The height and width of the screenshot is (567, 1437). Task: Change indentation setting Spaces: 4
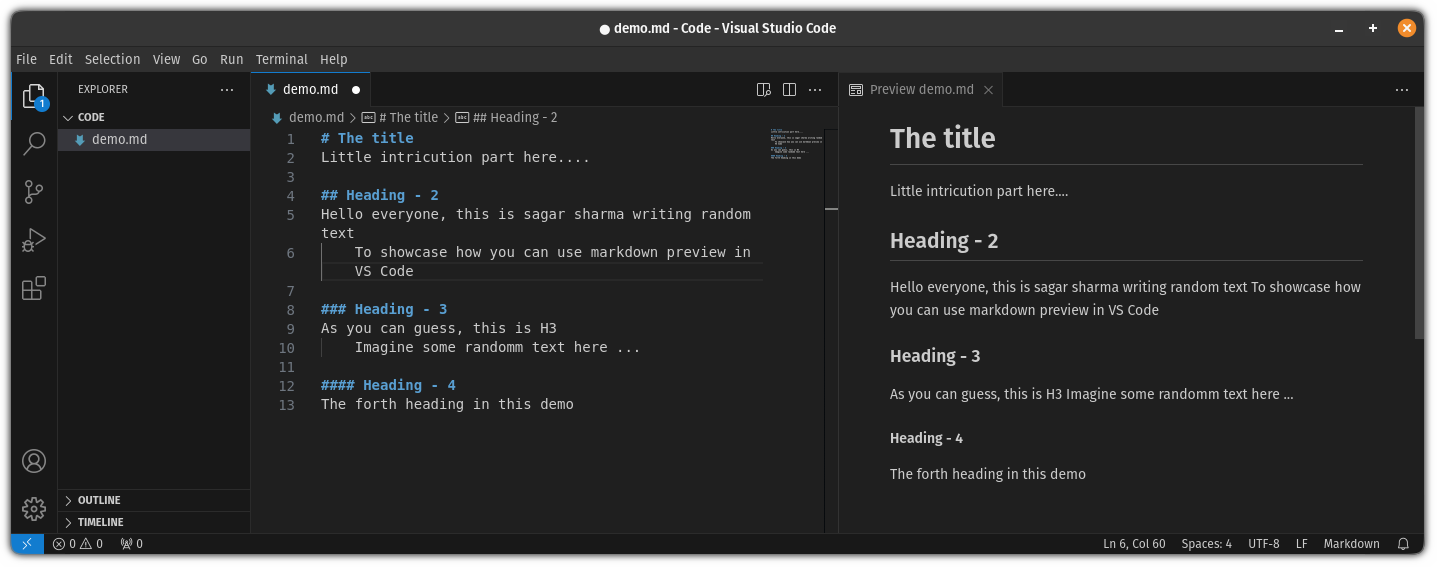coord(1207,544)
